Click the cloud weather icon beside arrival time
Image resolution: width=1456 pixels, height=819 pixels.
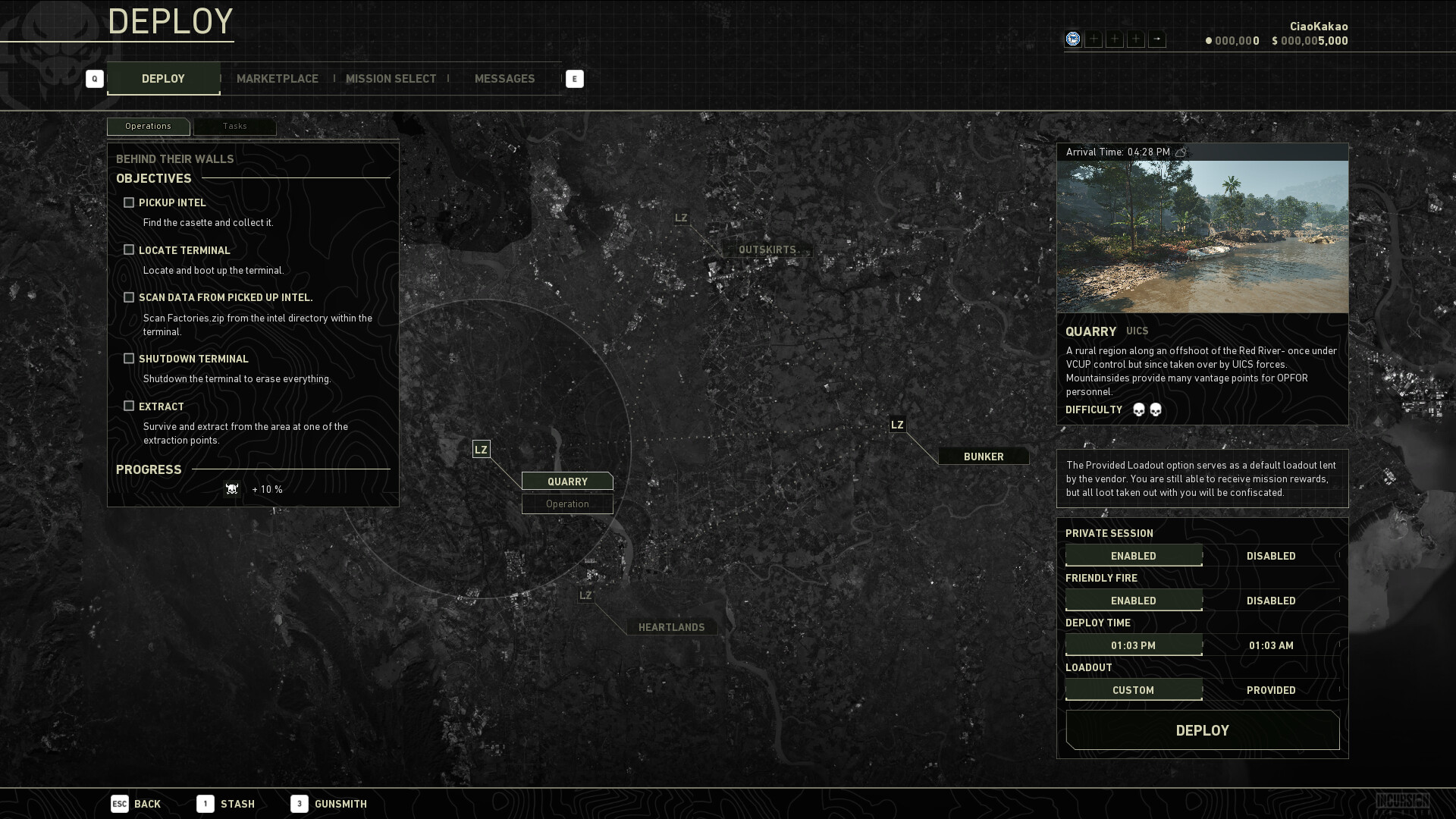coord(1181,152)
